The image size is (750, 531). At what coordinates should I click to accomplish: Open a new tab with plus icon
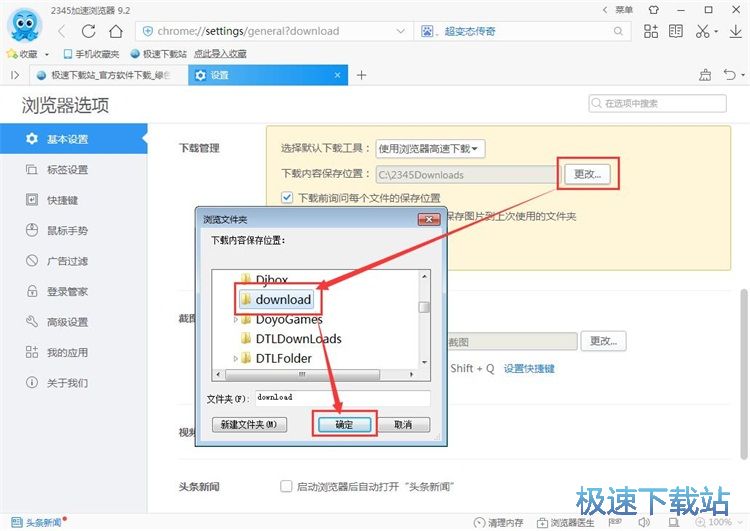tap(362, 75)
